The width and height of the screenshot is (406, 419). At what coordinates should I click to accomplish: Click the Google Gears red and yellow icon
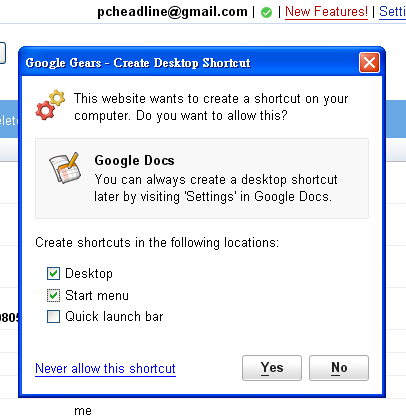(50, 105)
